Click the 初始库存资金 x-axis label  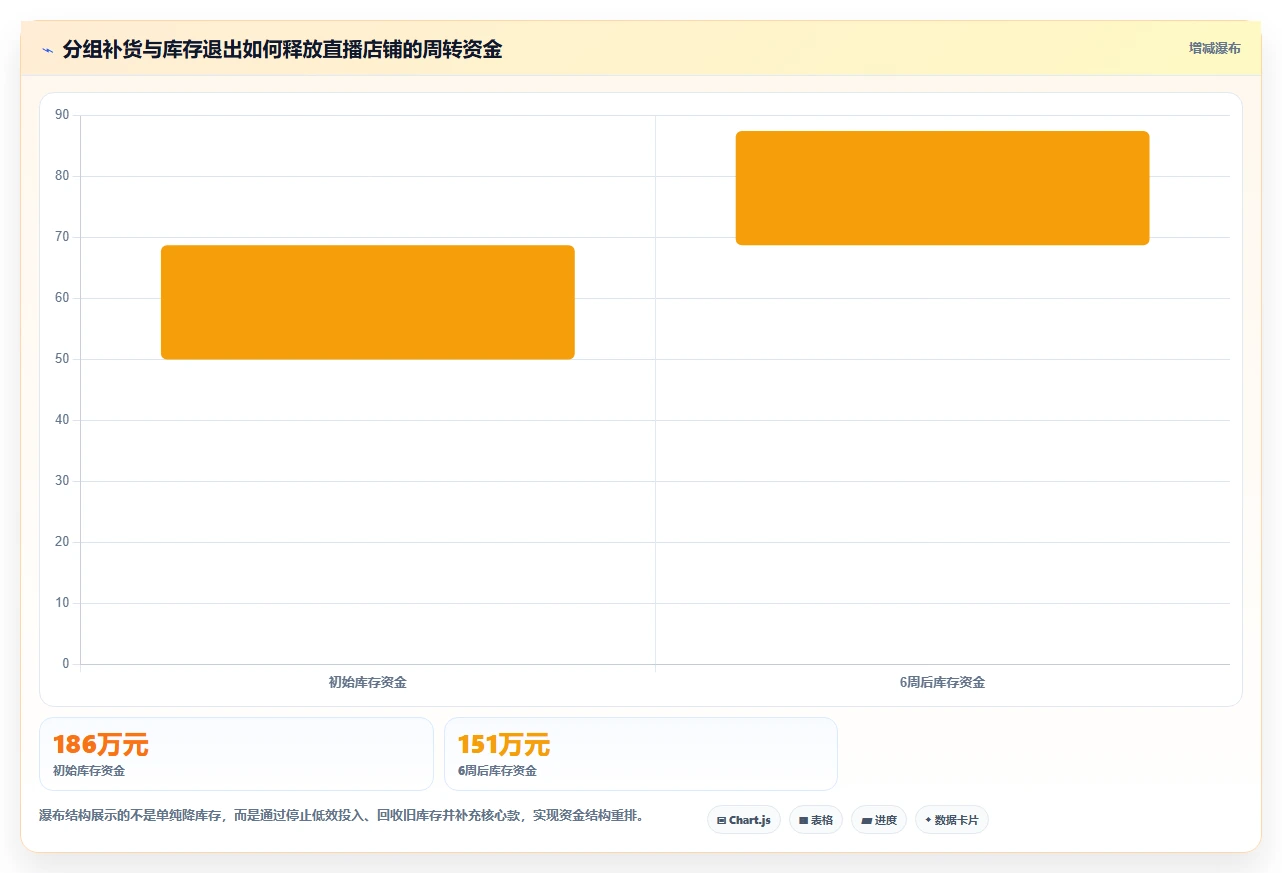(x=368, y=683)
